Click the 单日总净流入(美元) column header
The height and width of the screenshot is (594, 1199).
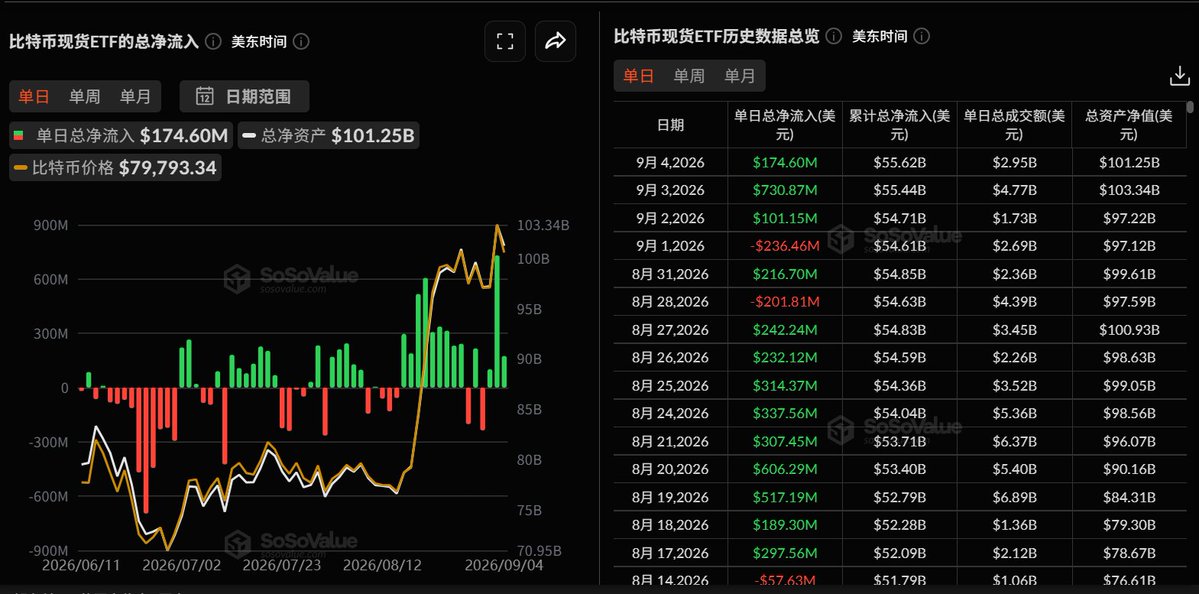785,125
